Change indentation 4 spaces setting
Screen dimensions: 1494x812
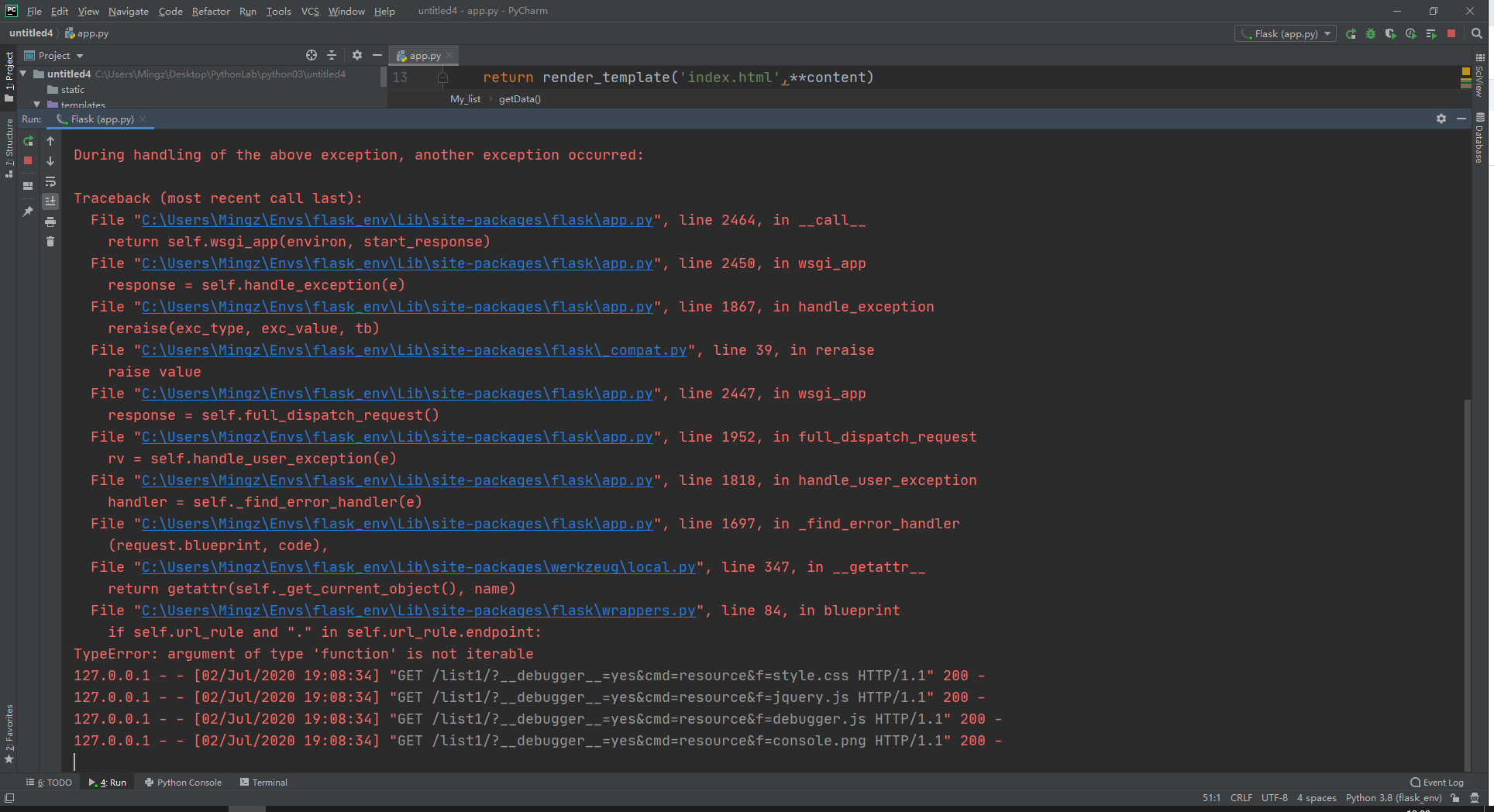click(x=1317, y=798)
